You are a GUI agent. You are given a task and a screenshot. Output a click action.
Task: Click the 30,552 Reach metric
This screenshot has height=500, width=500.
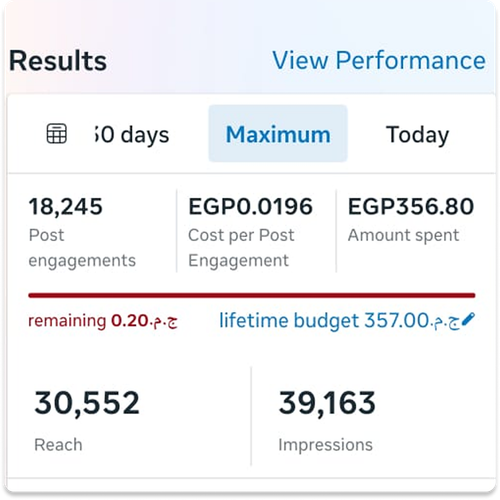coord(87,420)
